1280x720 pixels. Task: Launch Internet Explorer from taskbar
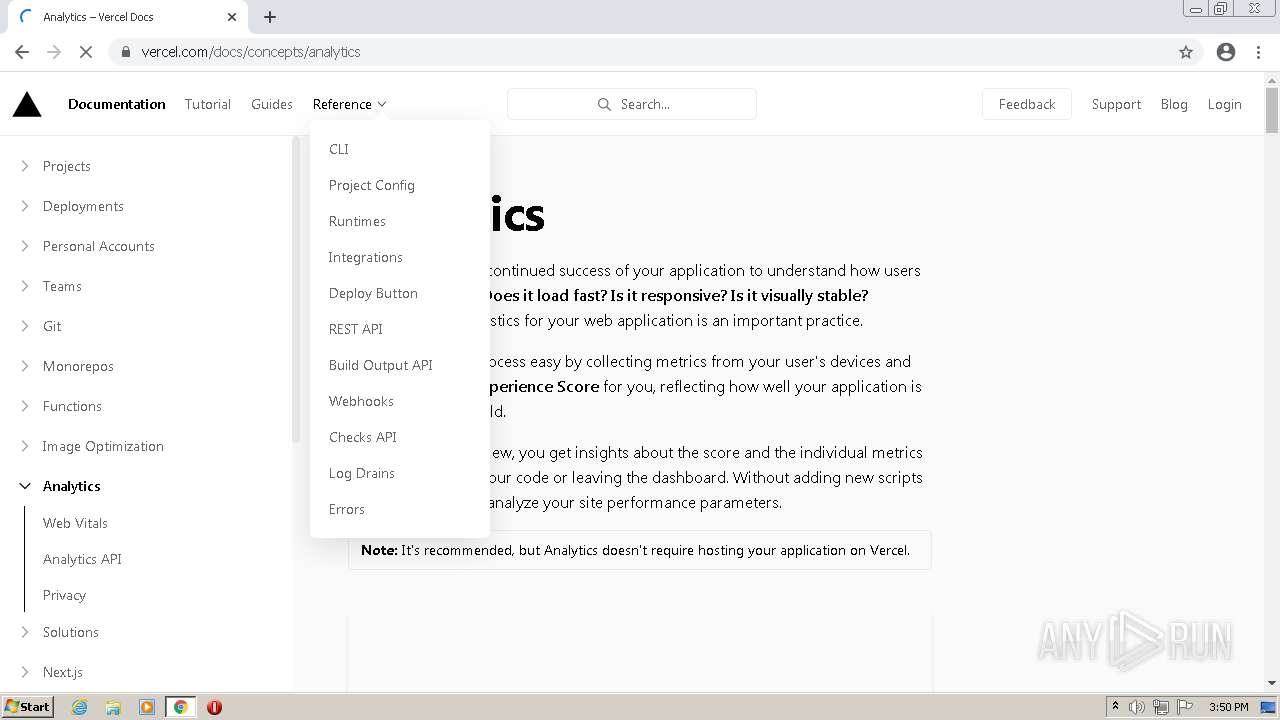coord(79,707)
